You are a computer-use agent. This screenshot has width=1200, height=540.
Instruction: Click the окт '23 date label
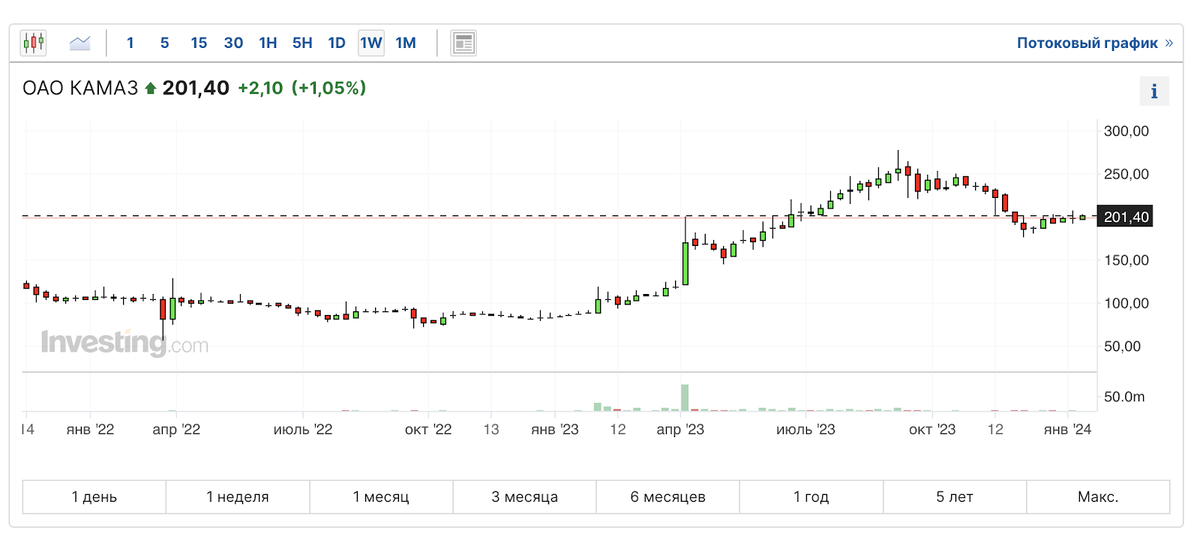pos(932,429)
